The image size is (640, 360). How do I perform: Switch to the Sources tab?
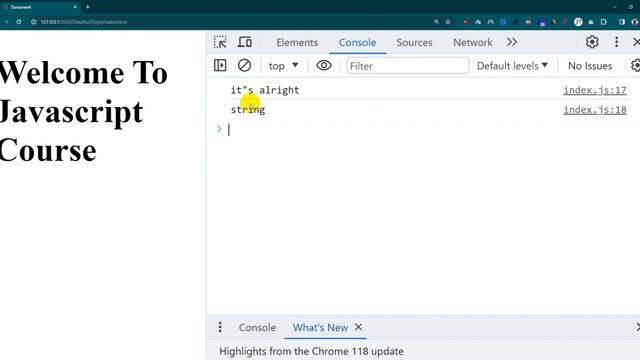coord(414,42)
